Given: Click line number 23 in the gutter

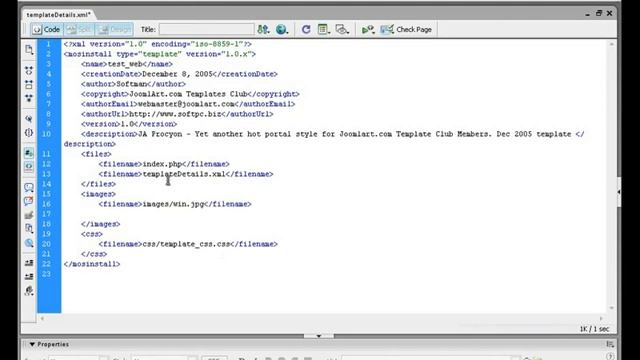Looking at the screenshot, I should click(47, 274).
